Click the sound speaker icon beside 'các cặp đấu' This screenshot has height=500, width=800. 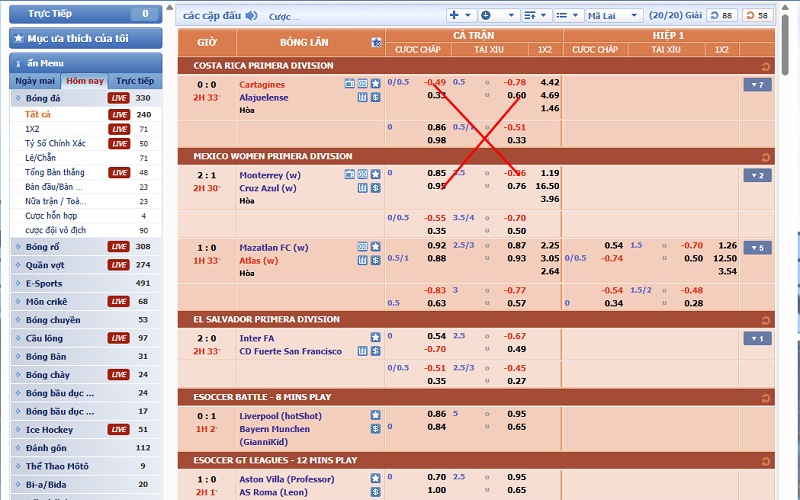[x=251, y=16]
